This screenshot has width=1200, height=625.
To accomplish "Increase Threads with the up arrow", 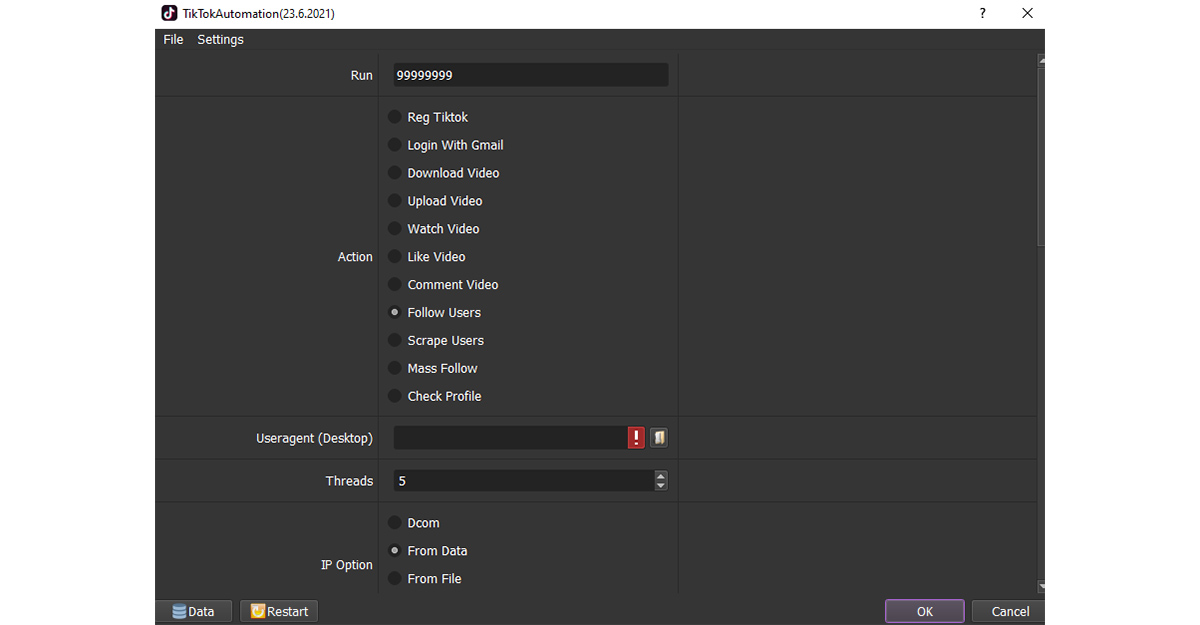I will tap(661, 476).
